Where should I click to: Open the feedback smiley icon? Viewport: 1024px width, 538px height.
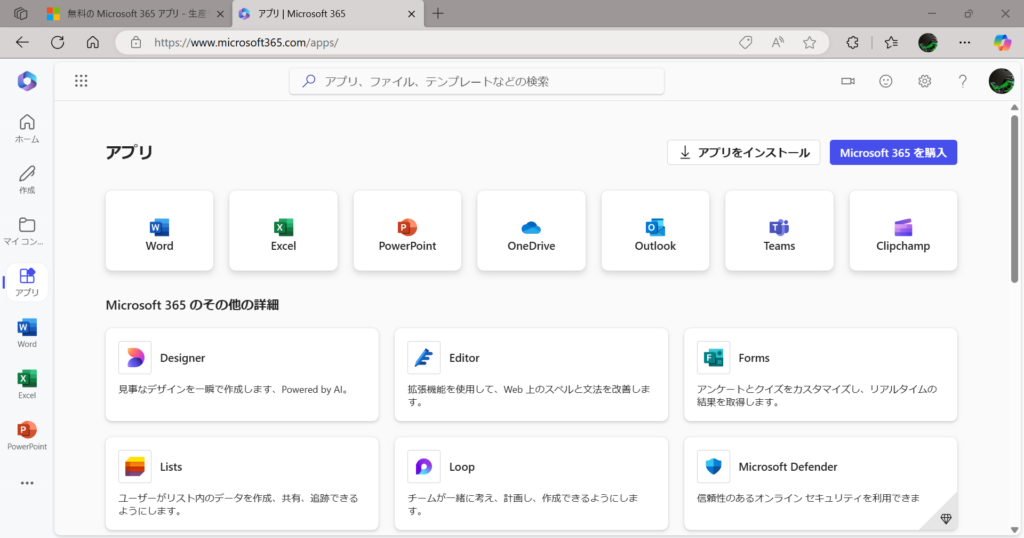[886, 81]
